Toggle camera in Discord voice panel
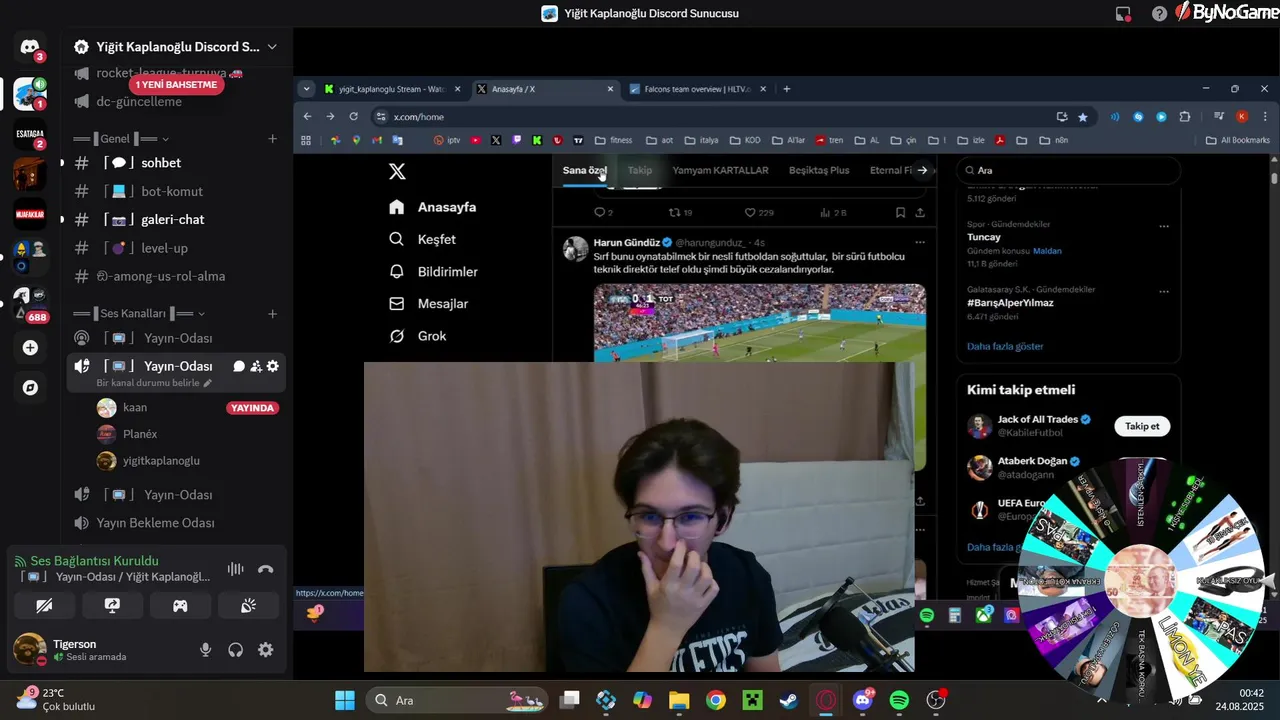 [x=44, y=605]
